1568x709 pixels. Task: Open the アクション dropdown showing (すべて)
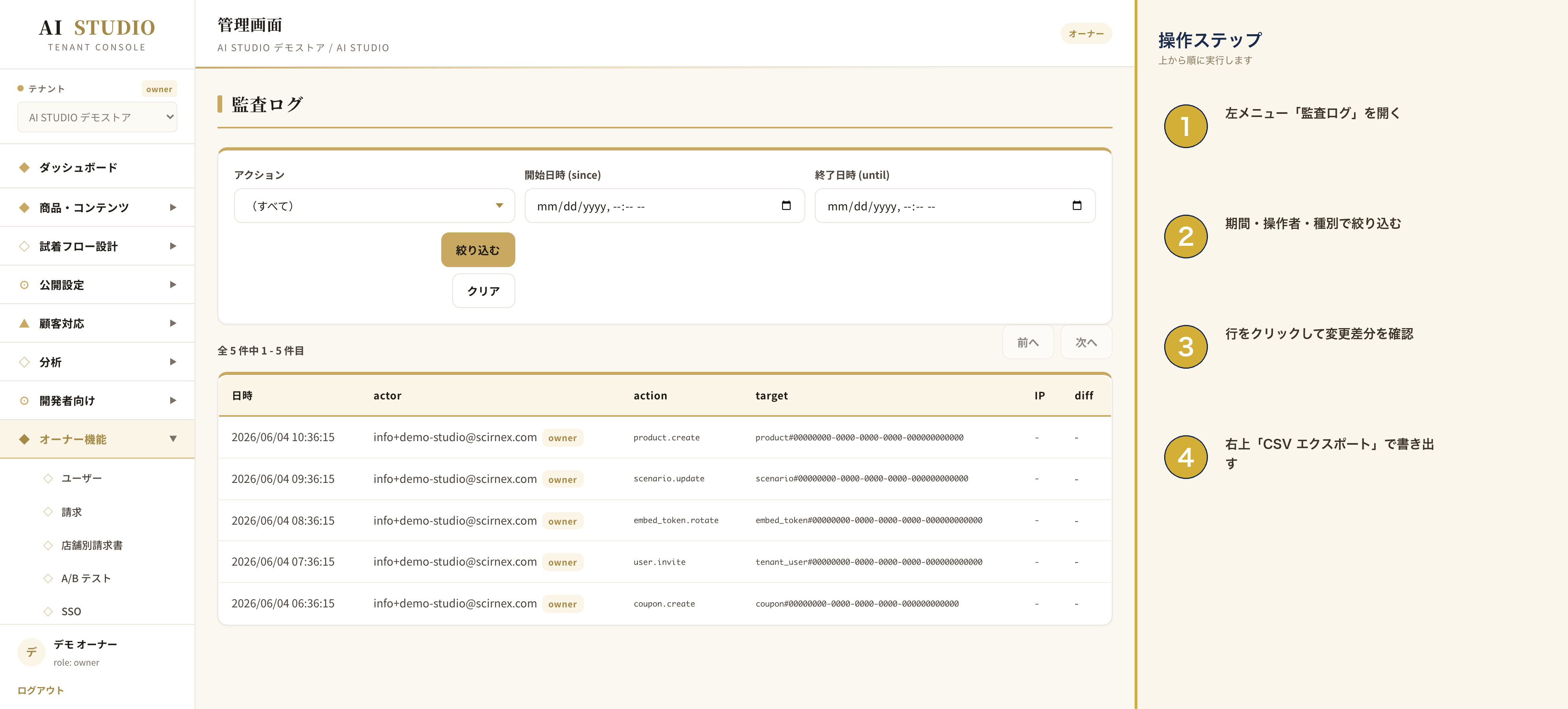pyautogui.click(x=374, y=206)
